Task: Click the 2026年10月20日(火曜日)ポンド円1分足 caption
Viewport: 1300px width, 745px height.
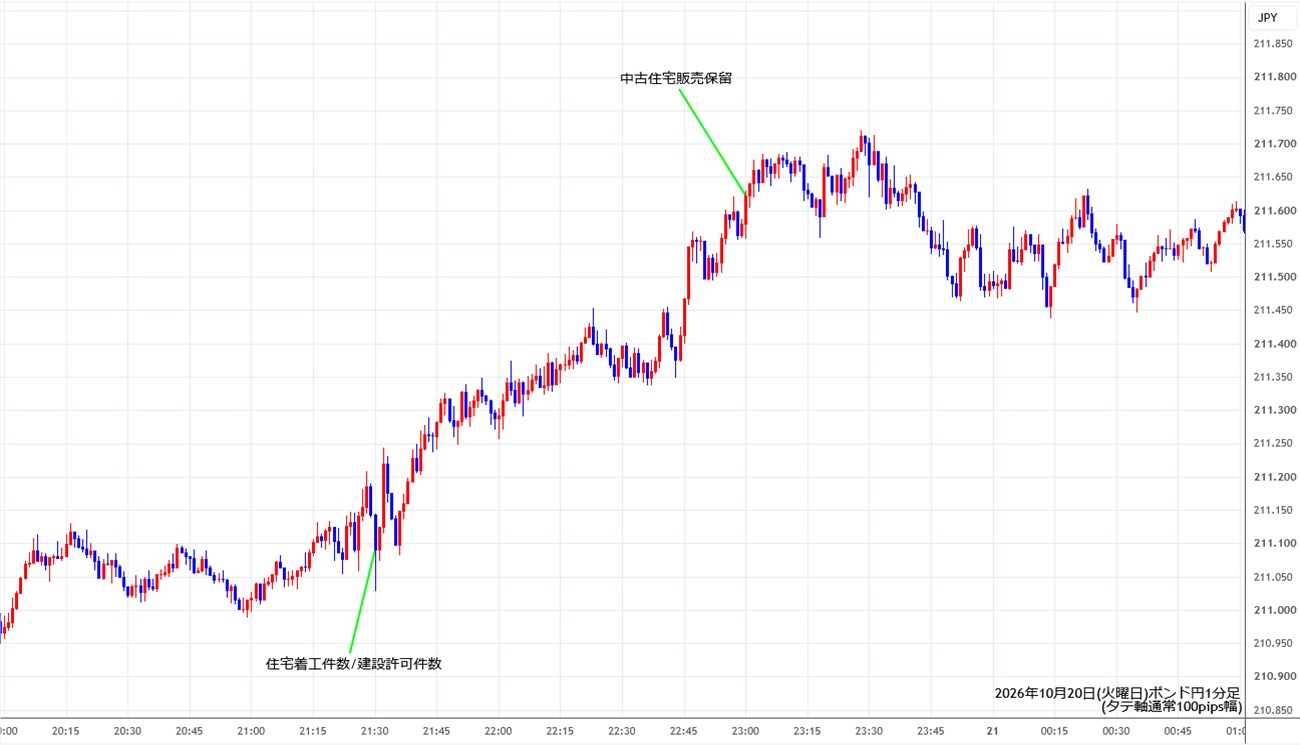Action: [x=1118, y=693]
